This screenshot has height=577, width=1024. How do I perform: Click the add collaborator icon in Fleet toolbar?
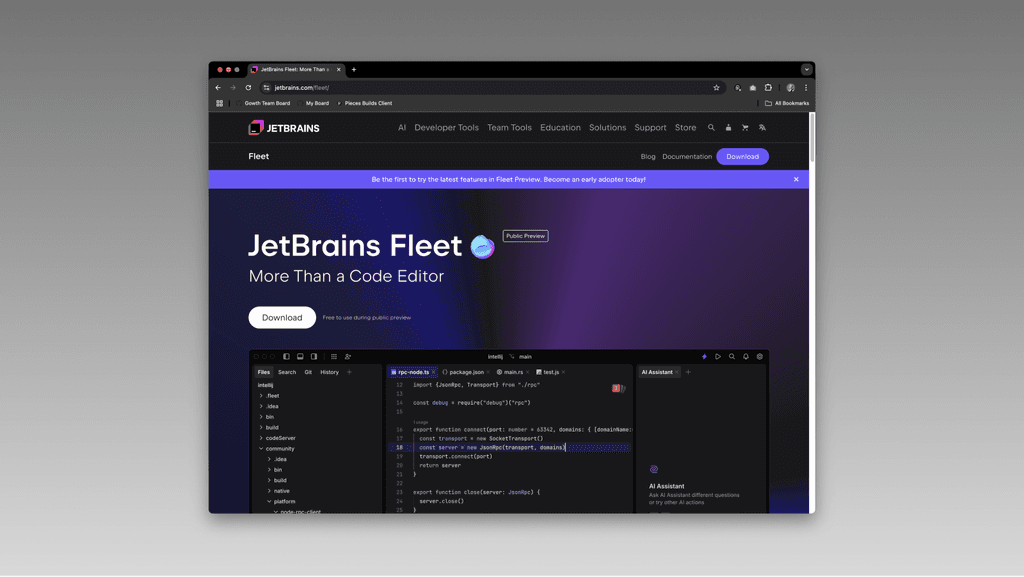tap(348, 356)
